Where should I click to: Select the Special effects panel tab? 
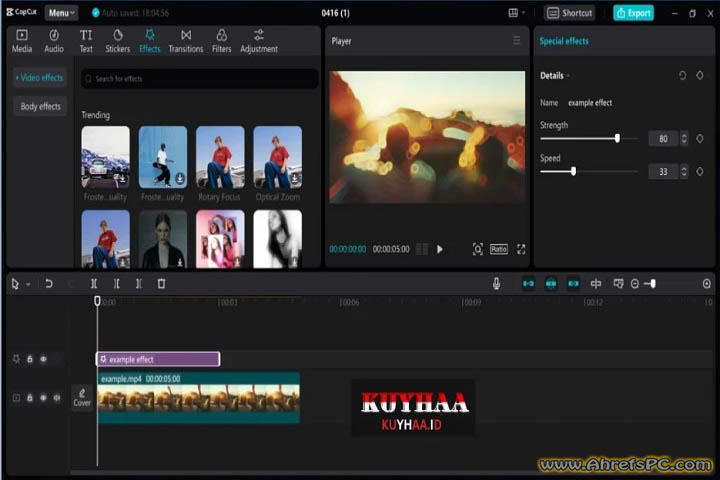564,41
